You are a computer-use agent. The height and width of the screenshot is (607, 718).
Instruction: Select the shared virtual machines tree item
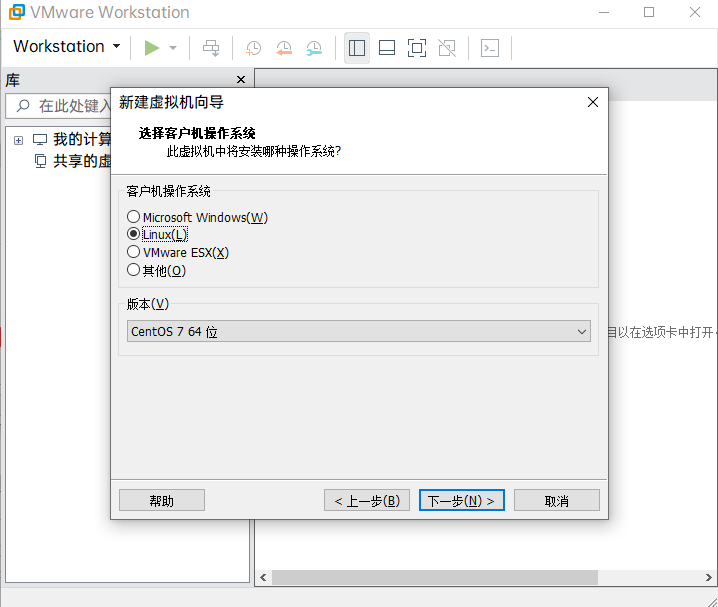pos(73,161)
